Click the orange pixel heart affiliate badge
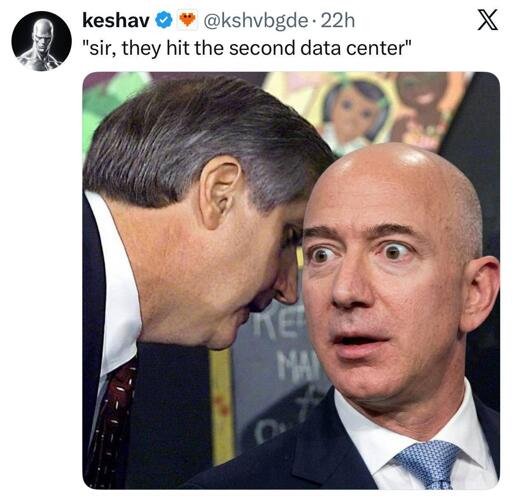This screenshot has height=496, width=512. (x=187, y=21)
